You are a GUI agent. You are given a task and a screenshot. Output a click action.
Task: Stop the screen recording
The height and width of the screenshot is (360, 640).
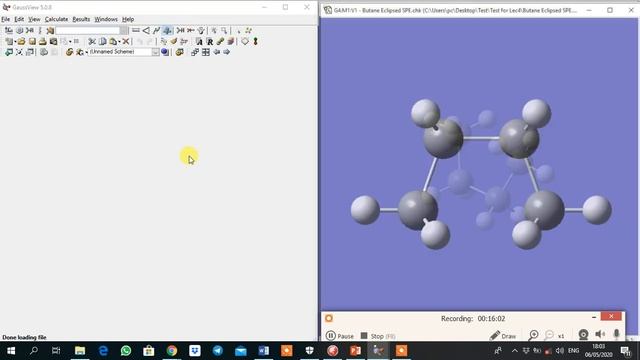coord(378,336)
